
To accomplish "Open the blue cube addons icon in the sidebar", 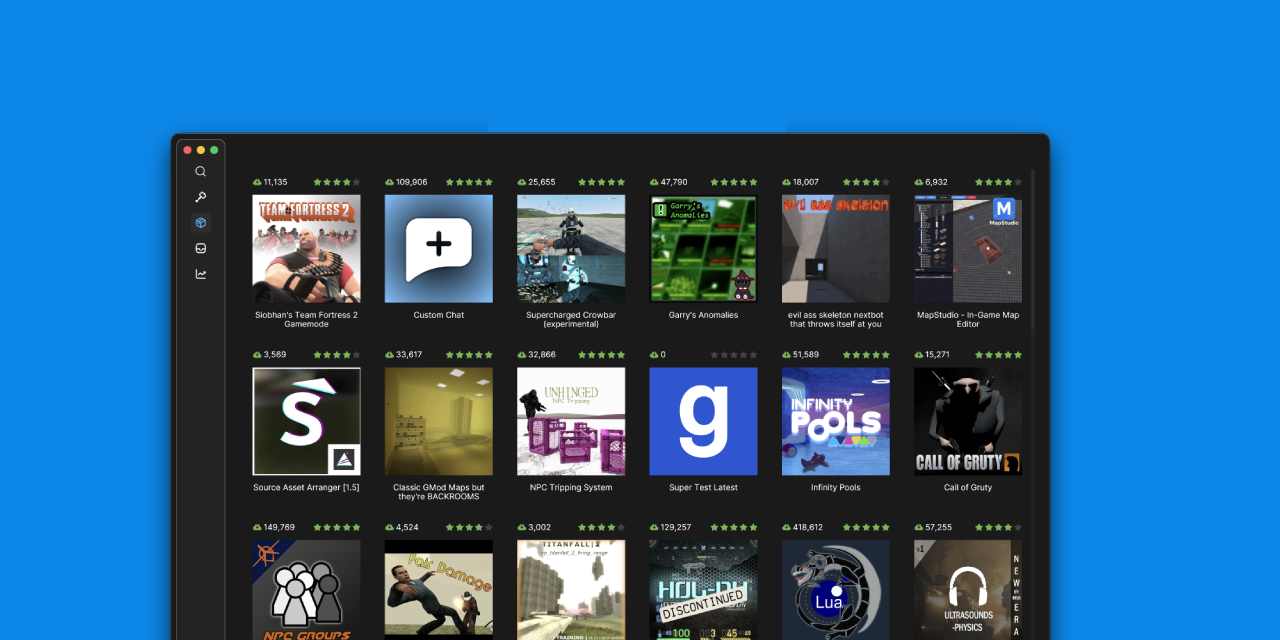I will tap(201, 223).
